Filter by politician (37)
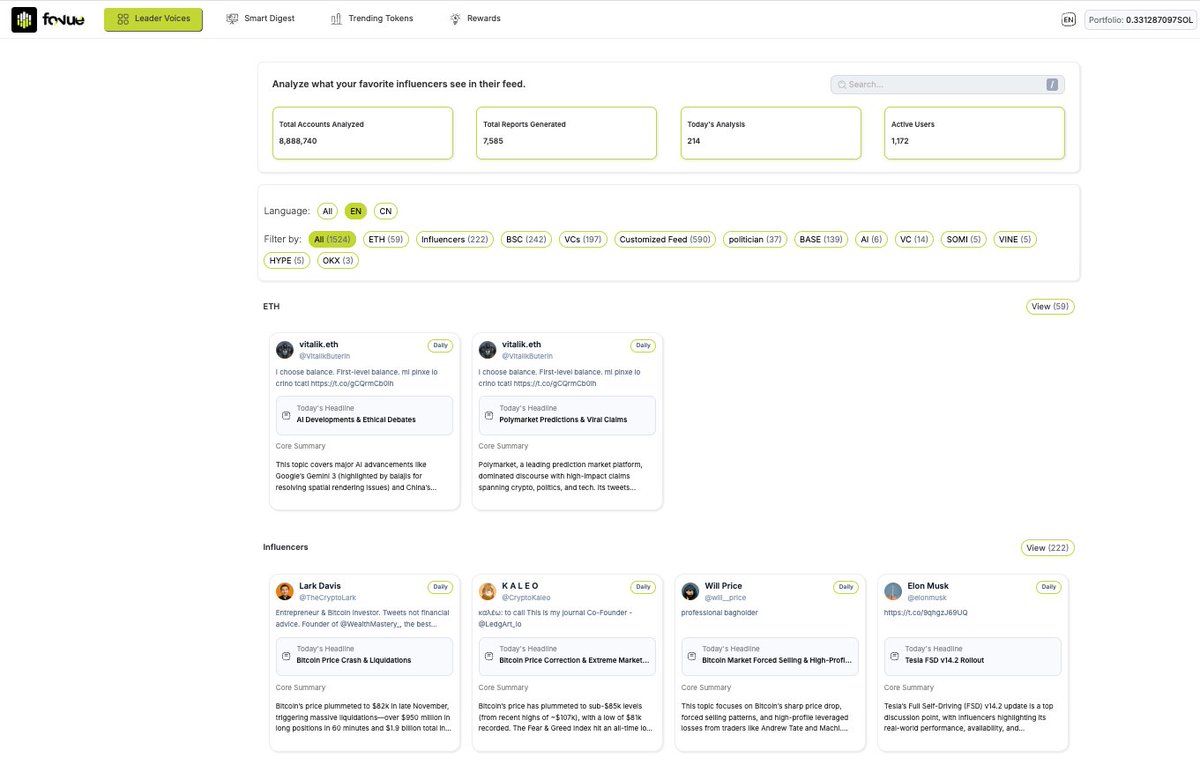Image resolution: width=1200 pixels, height=765 pixels. pyautogui.click(x=755, y=240)
